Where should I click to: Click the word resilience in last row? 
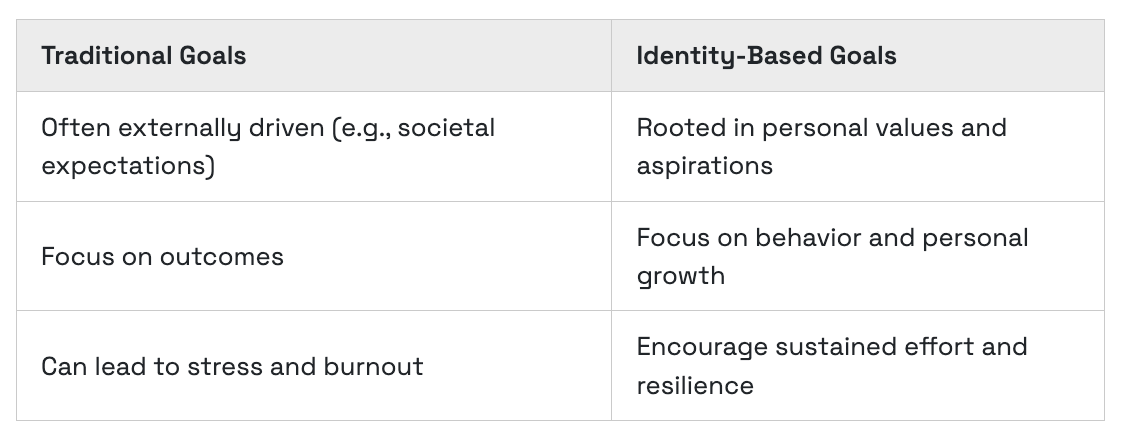click(x=695, y=386)
